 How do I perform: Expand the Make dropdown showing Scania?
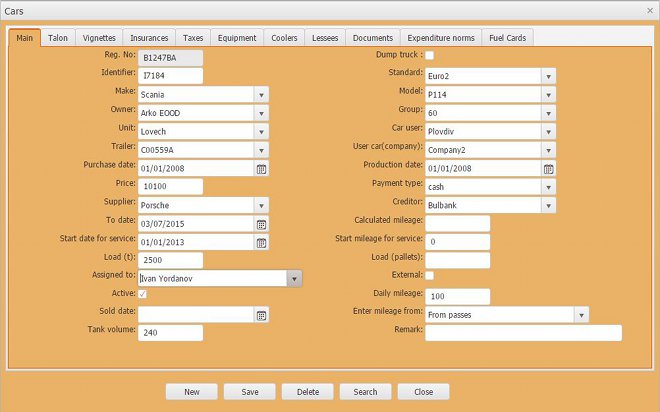tap(260, 94)
